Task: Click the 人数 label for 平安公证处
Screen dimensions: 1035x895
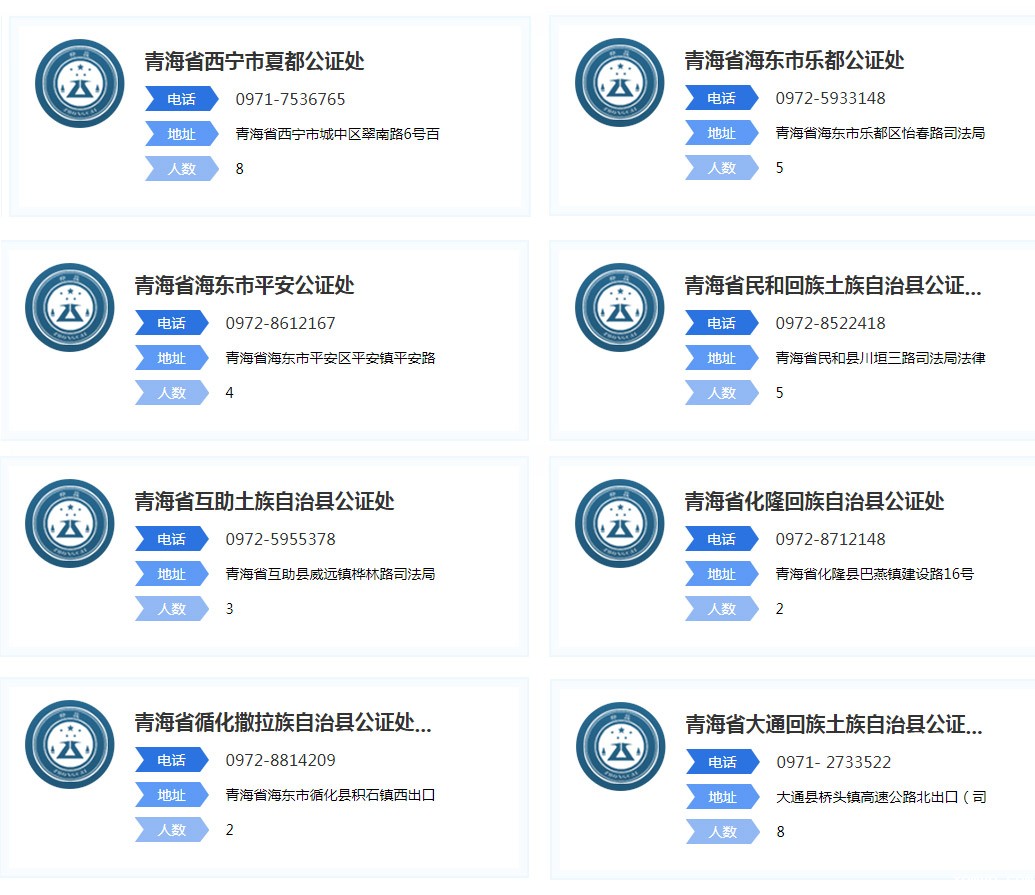Action: pos(171,393)
